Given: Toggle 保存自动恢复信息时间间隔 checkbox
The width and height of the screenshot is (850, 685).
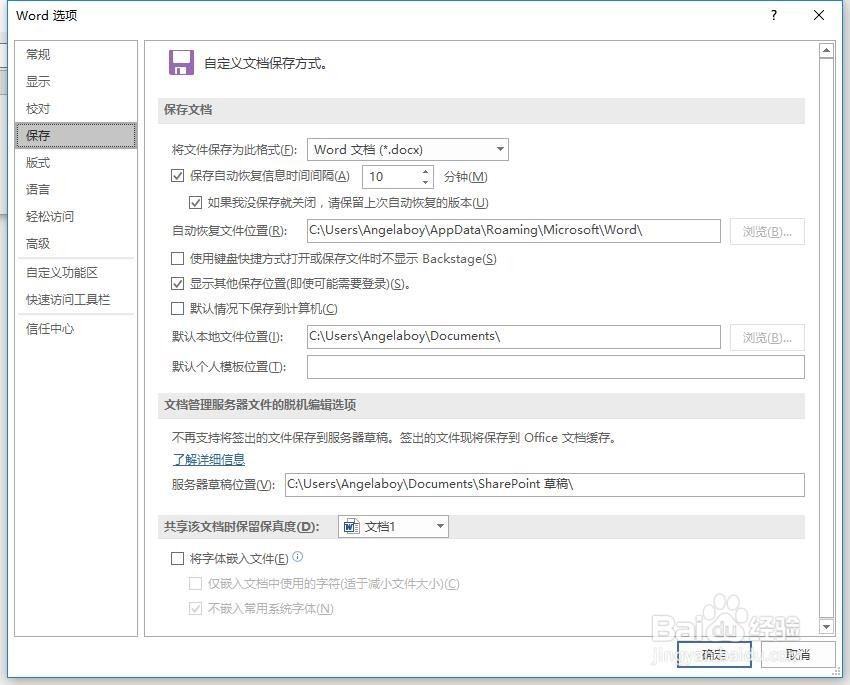Looking at the screenshot, I should 177,176.
